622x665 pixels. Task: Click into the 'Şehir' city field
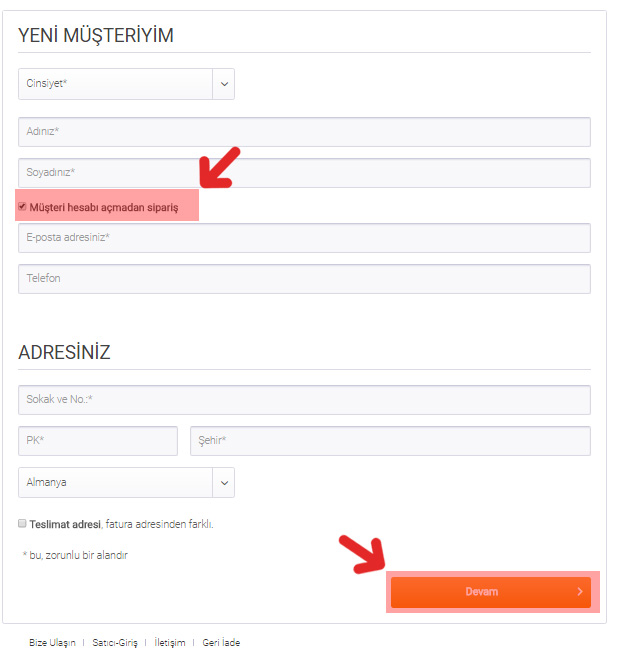click(390, 441)
